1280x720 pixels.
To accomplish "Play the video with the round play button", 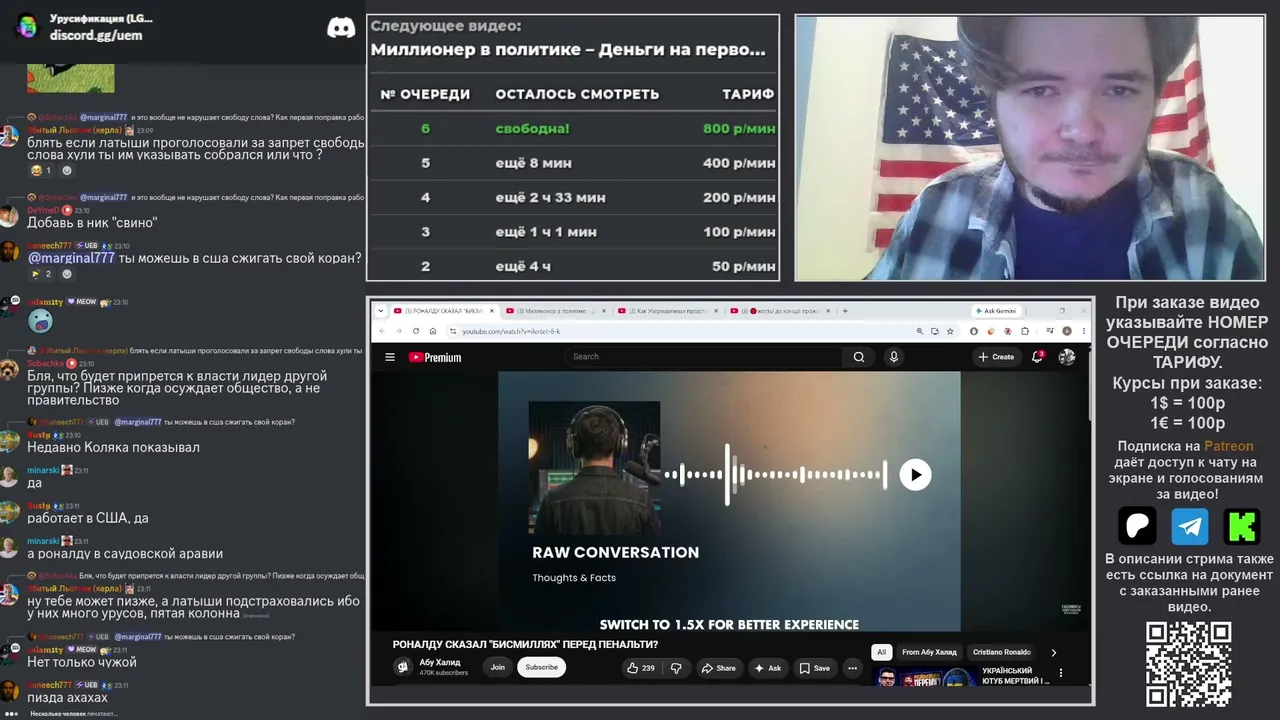I will click(915, 475).
